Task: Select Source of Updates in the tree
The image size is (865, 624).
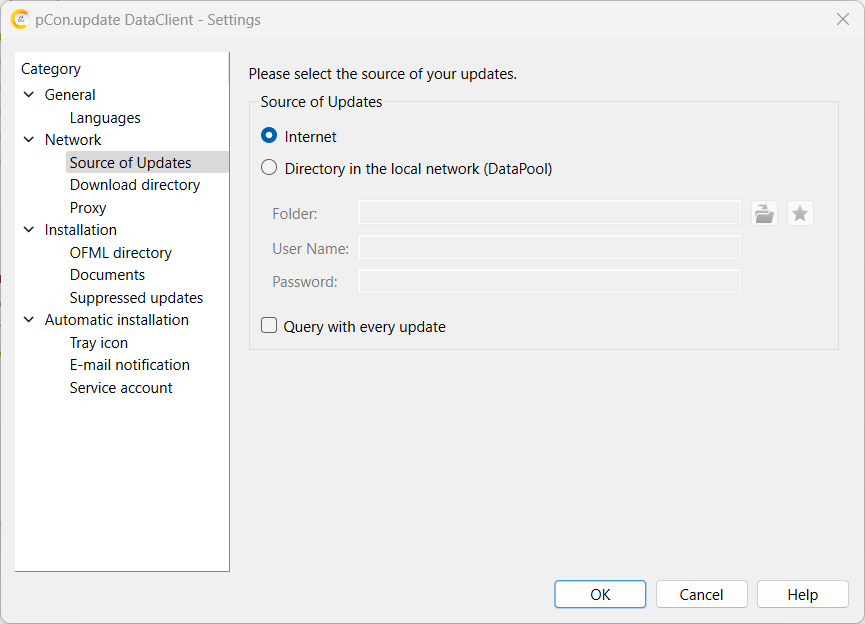Action: coord(130,163)
